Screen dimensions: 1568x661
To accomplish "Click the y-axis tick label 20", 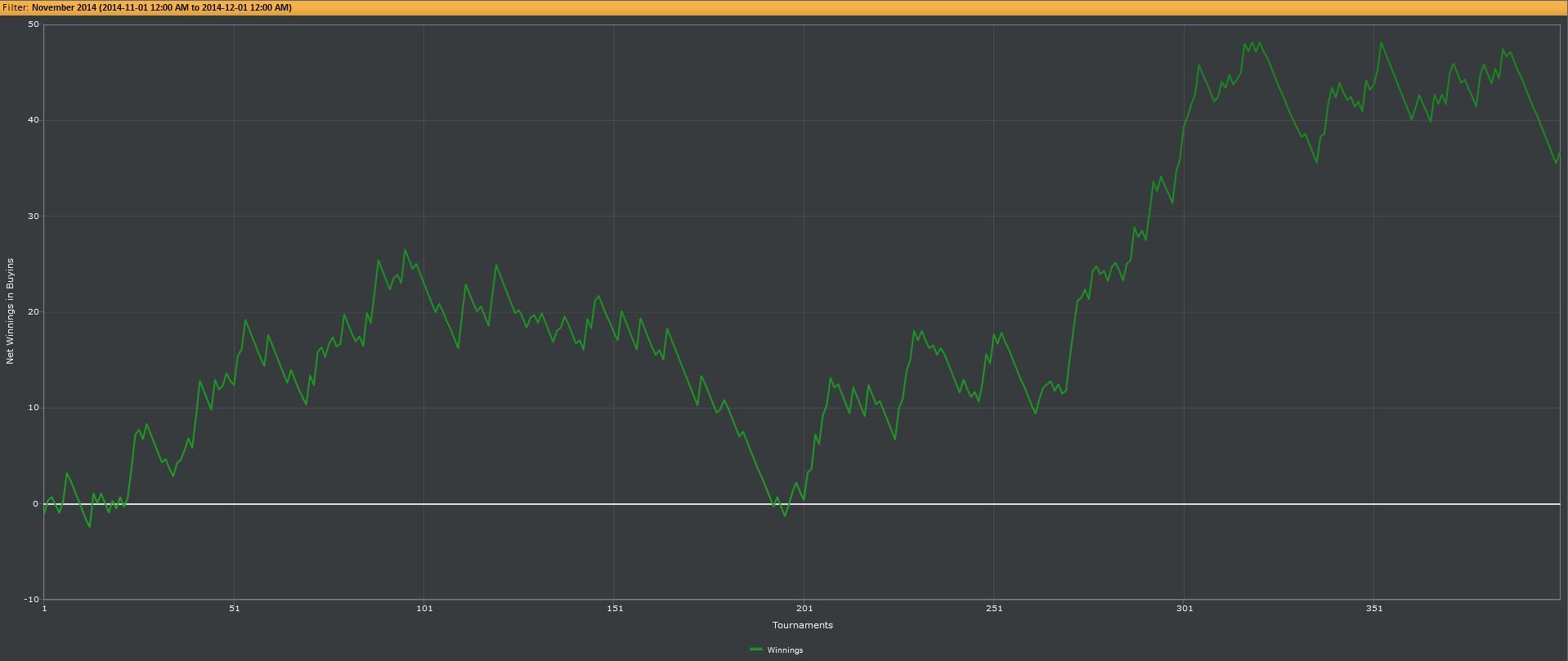I will coord(34,312).
